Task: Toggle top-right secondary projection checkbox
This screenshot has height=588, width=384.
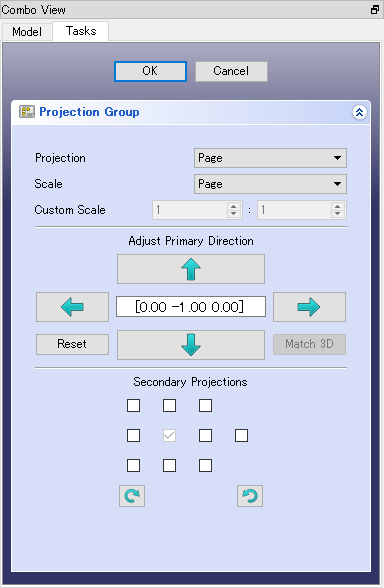Action: (x=206, y=405)
